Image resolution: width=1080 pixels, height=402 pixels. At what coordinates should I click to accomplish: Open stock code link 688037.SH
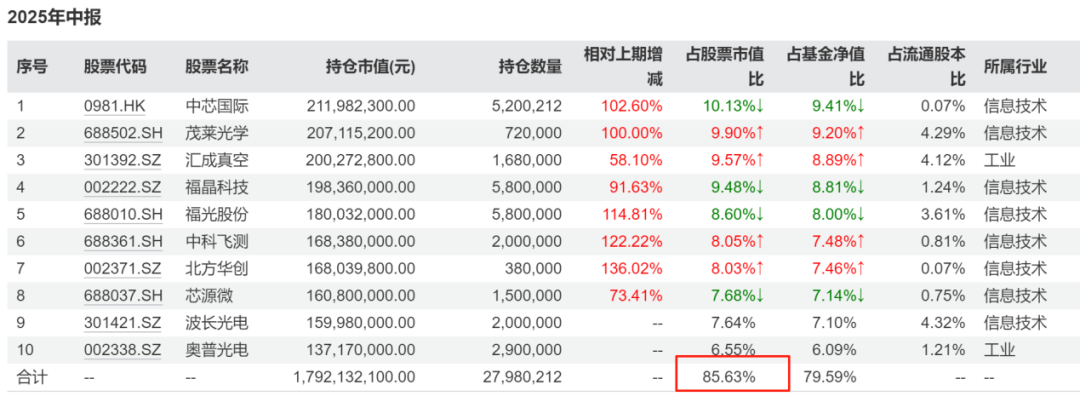(123, 296)
